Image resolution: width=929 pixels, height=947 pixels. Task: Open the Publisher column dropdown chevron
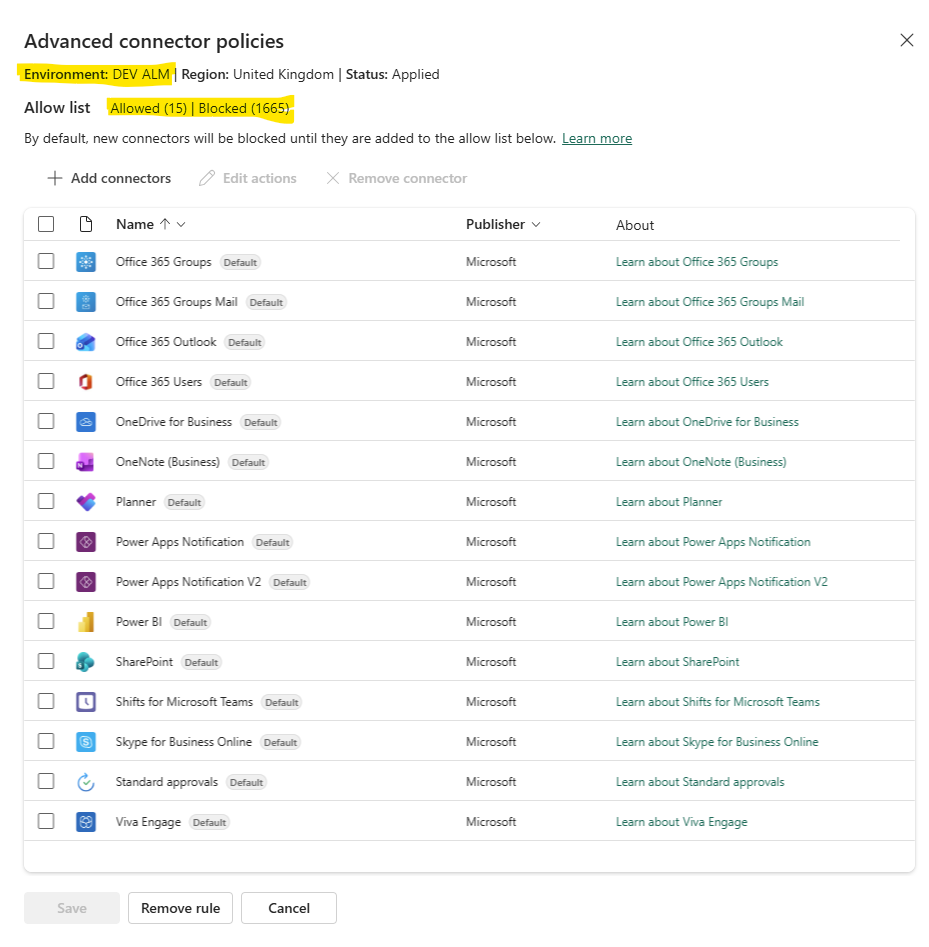point(536,225)
